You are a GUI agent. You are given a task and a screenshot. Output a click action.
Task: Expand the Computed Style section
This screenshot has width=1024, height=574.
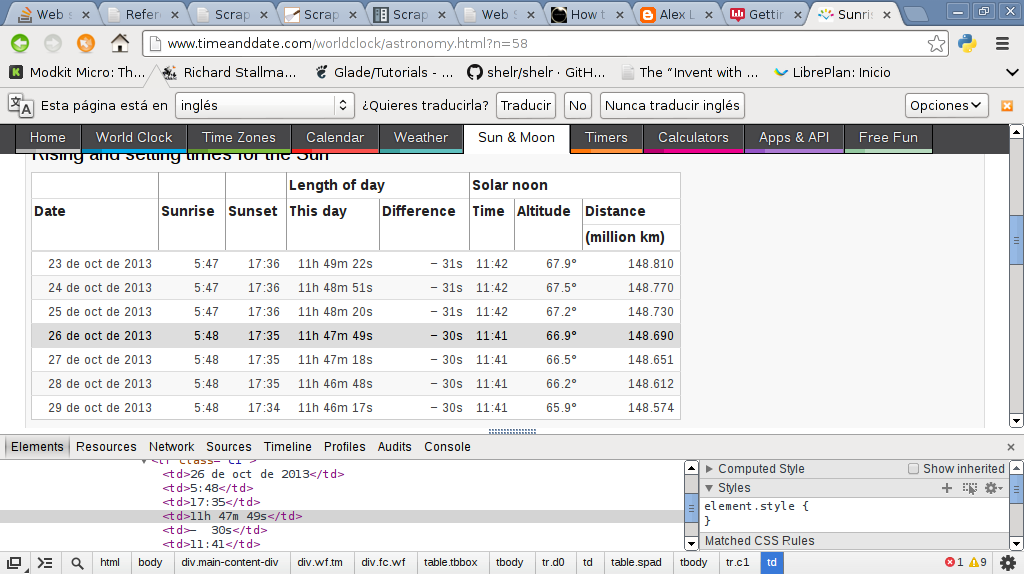[x=709, y=469]
